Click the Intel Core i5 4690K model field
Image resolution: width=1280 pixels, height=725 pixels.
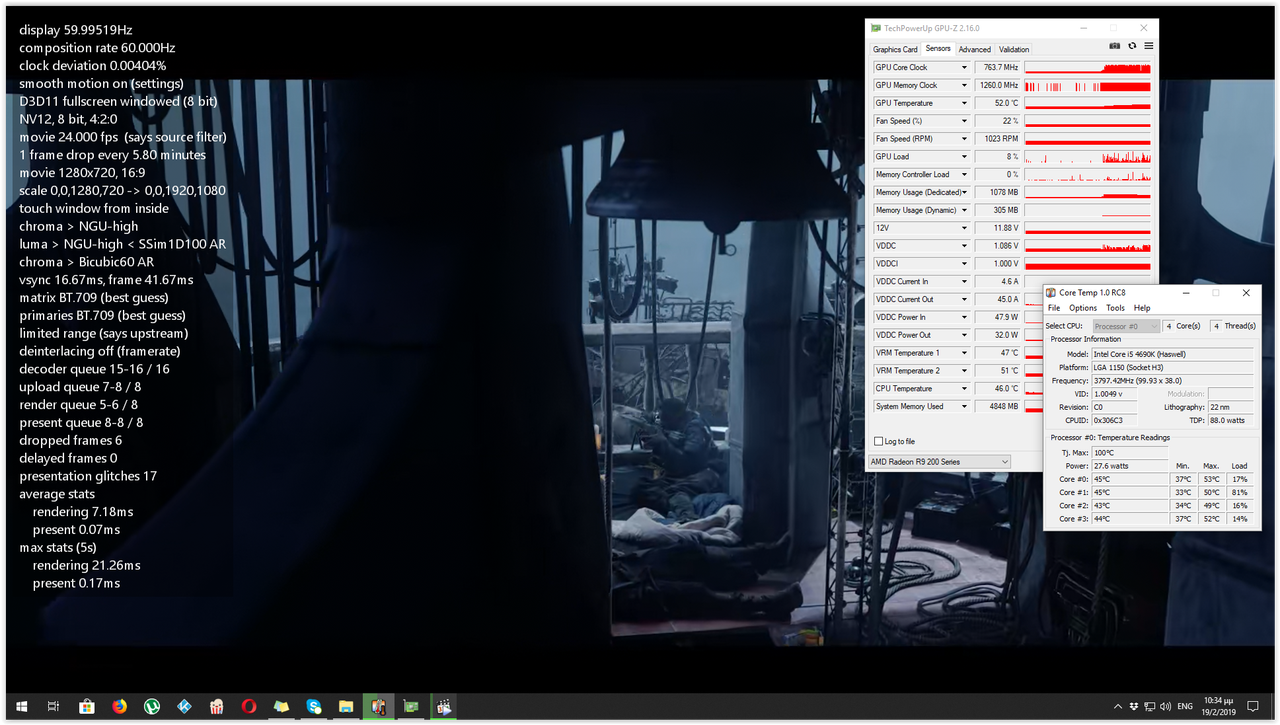[x=1172, y=354]
